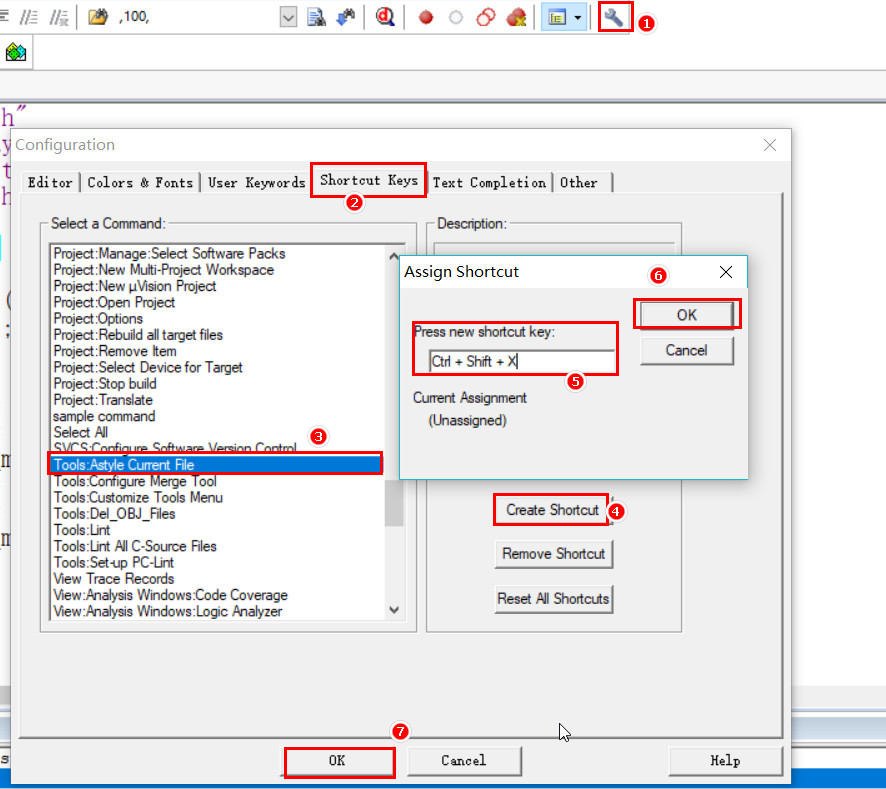The width and height of the screenshot is (886, 789).
Task: Open the User Keywords tab
Action: [257, 183]
